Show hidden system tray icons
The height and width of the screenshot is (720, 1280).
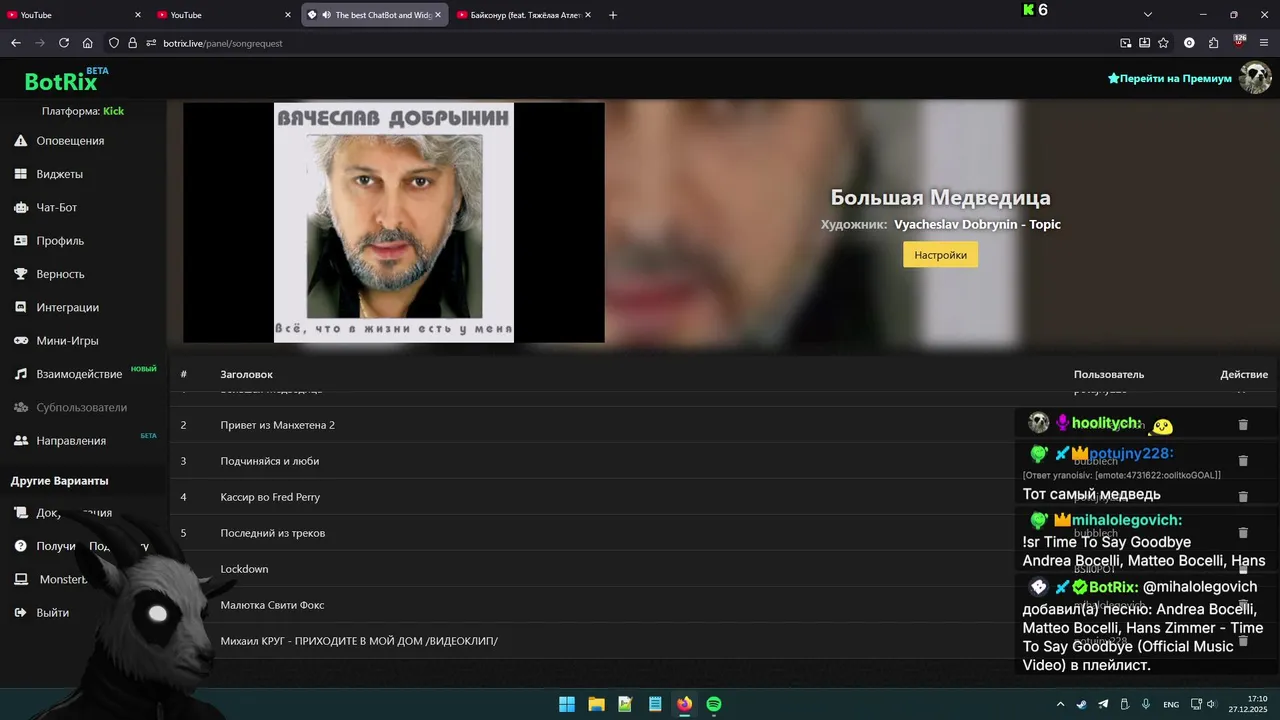[x=1060, y=704]
